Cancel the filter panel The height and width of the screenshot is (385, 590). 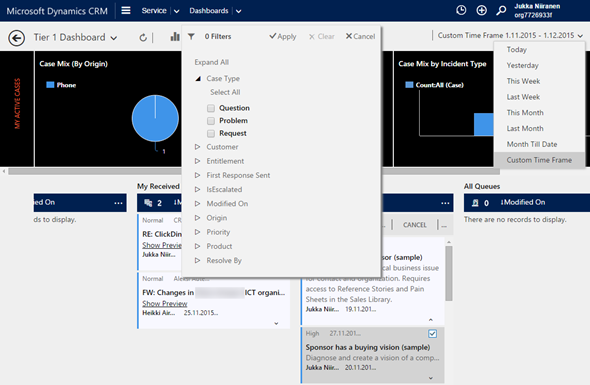pyautogui.click(x=360, y=37)
